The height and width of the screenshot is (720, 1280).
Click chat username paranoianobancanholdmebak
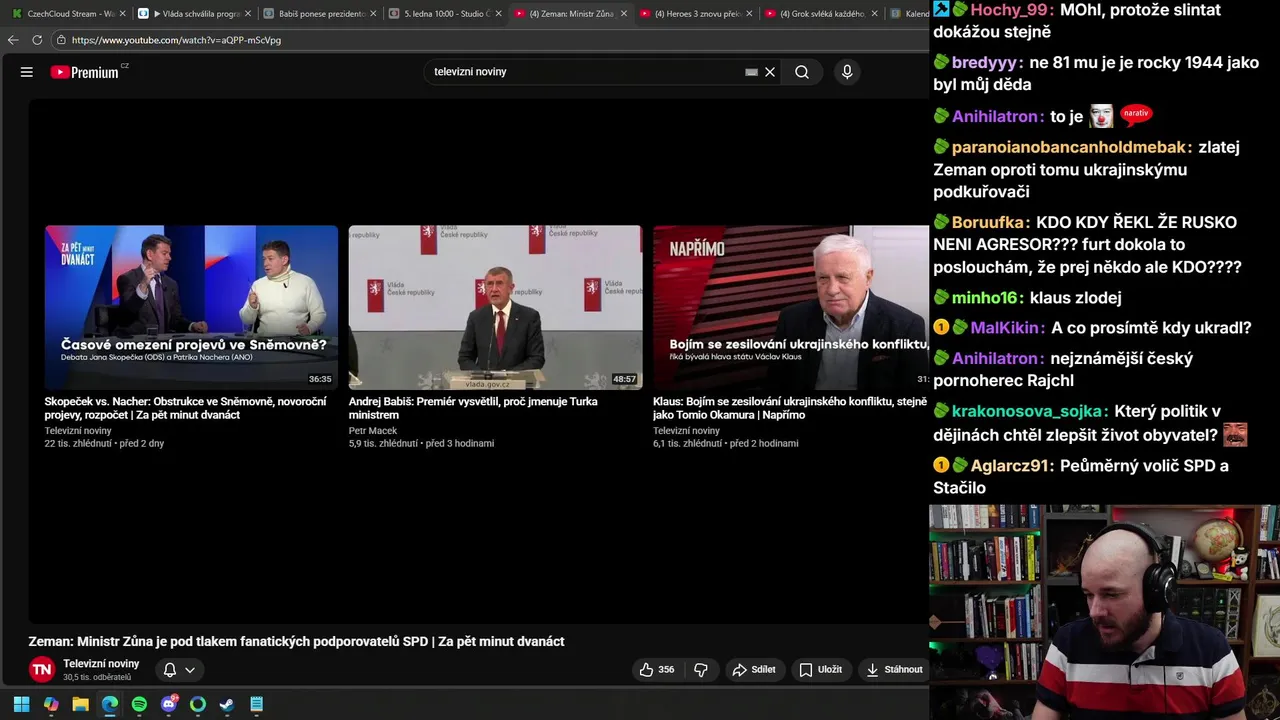[1069, 147]
